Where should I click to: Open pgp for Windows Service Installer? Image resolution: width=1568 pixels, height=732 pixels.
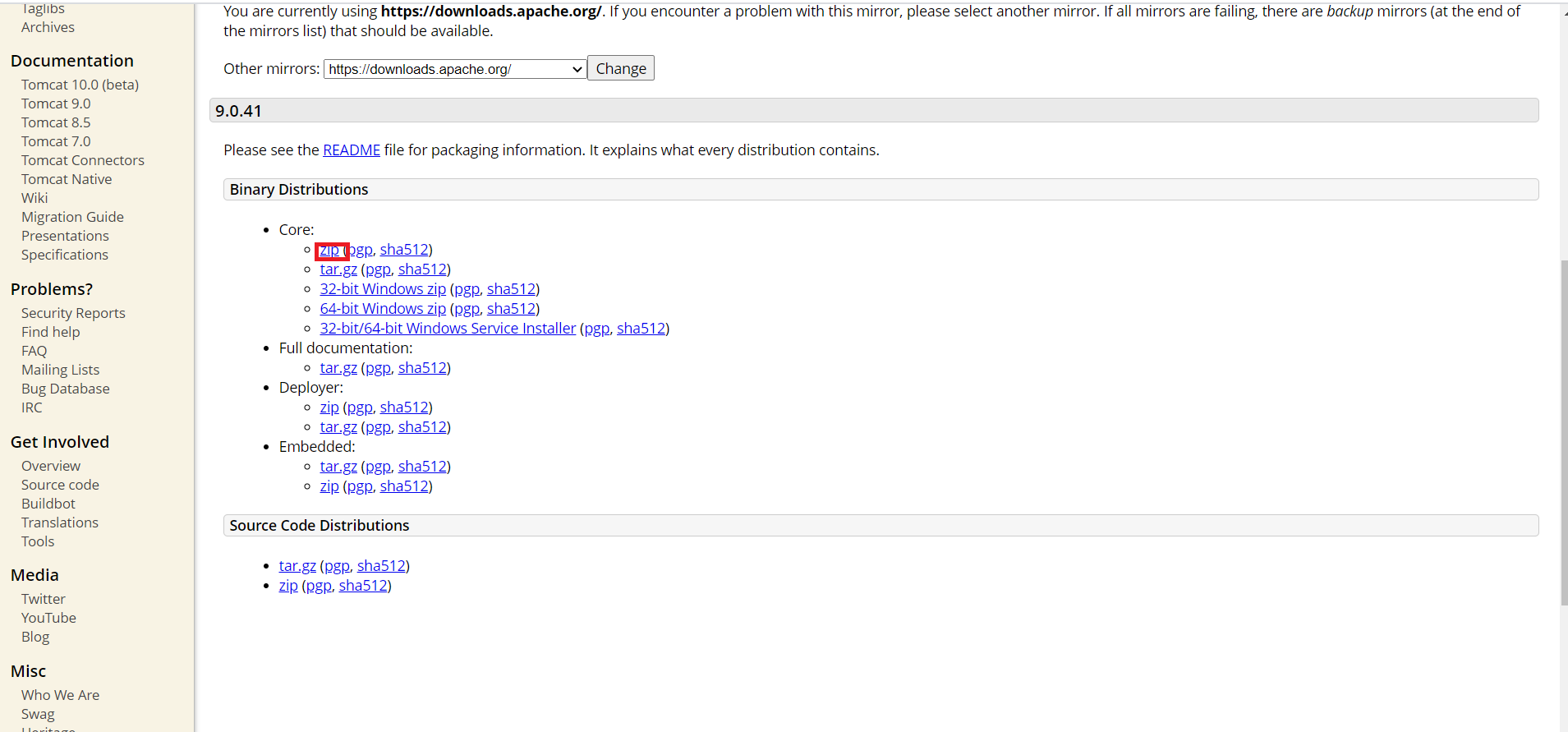(596, 329)
